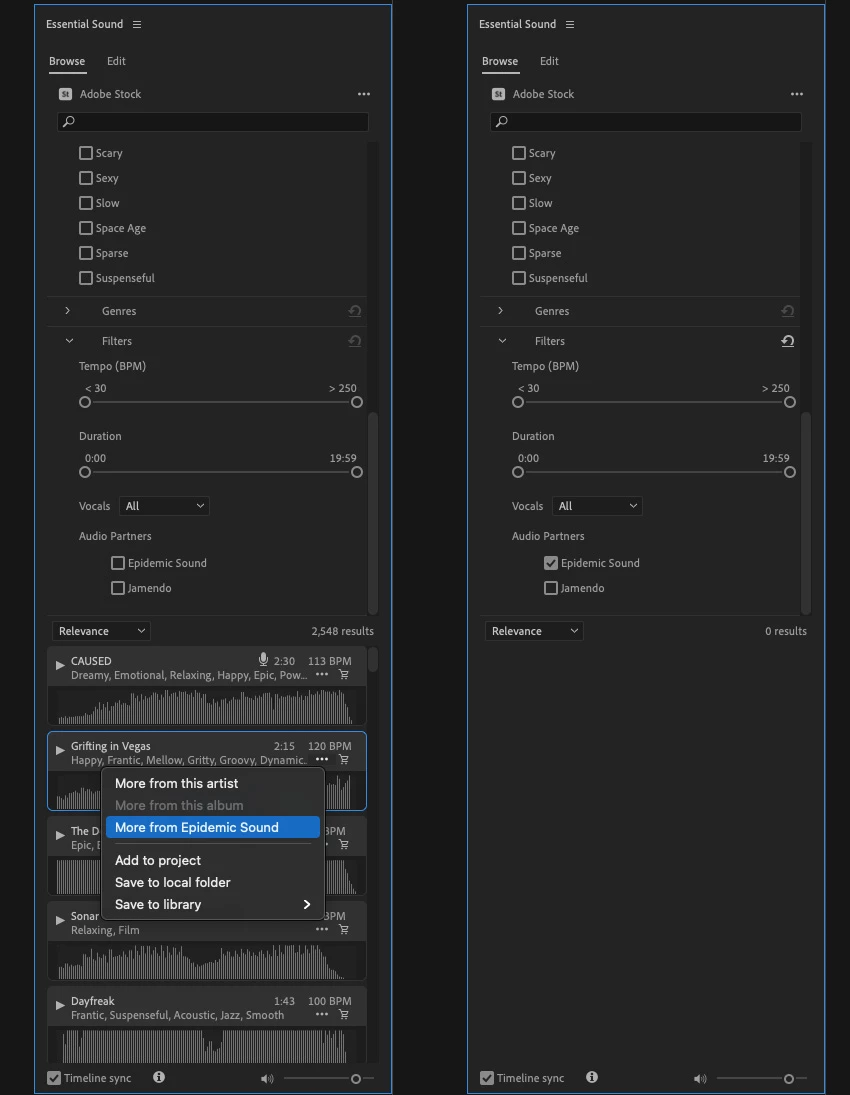Open Save to library submenu
850x1095 pixels.
[213, 904]
